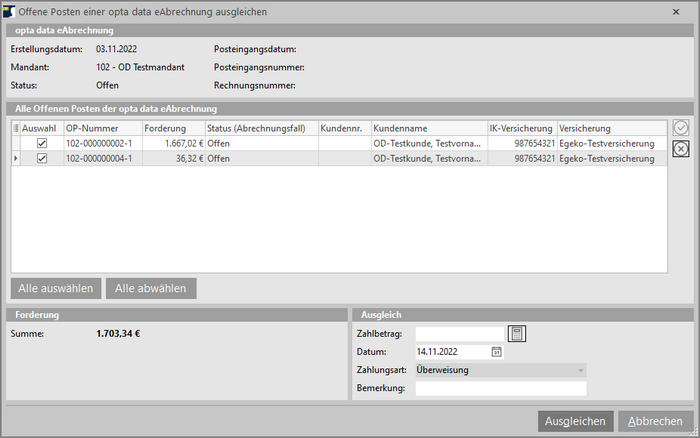This screenshot has width=700, height=438.
Task: Click the round checkmark icon beside the table
Action: 680,128
